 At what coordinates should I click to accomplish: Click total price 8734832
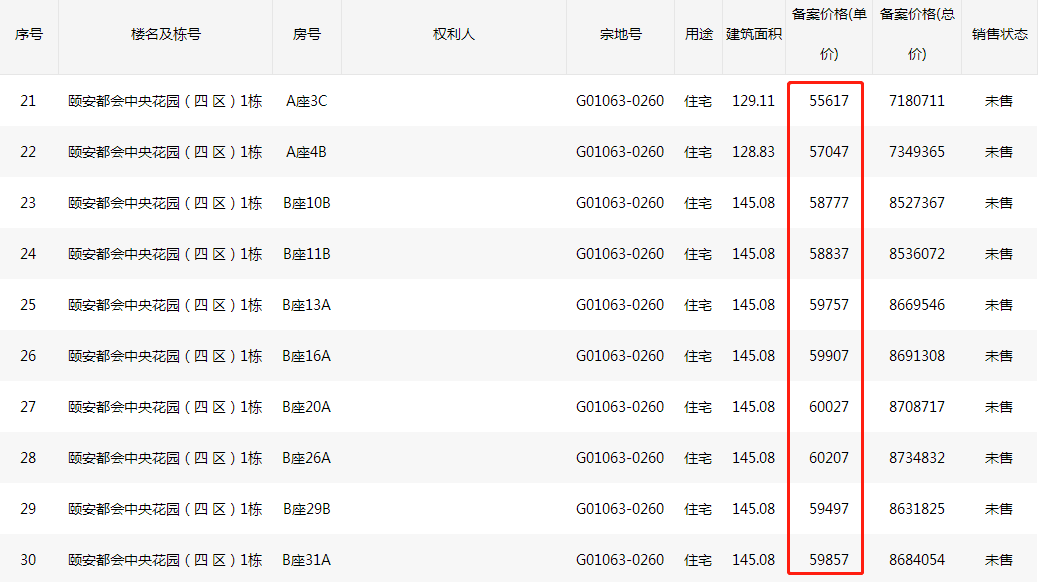coord(917,458)
